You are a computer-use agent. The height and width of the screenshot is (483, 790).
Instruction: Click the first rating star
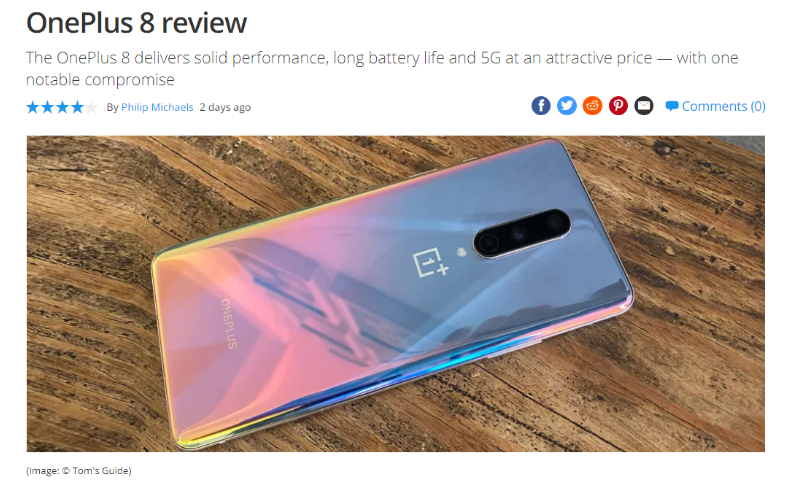[33, 107]
